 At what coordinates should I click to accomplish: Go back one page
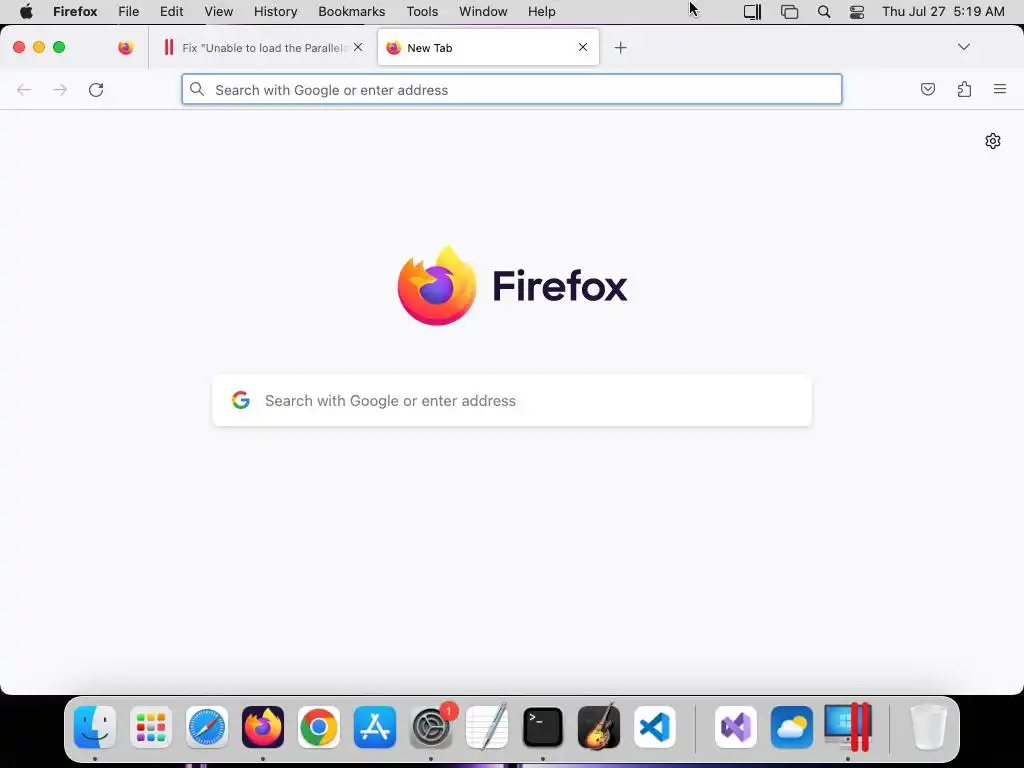coord(24,89)
